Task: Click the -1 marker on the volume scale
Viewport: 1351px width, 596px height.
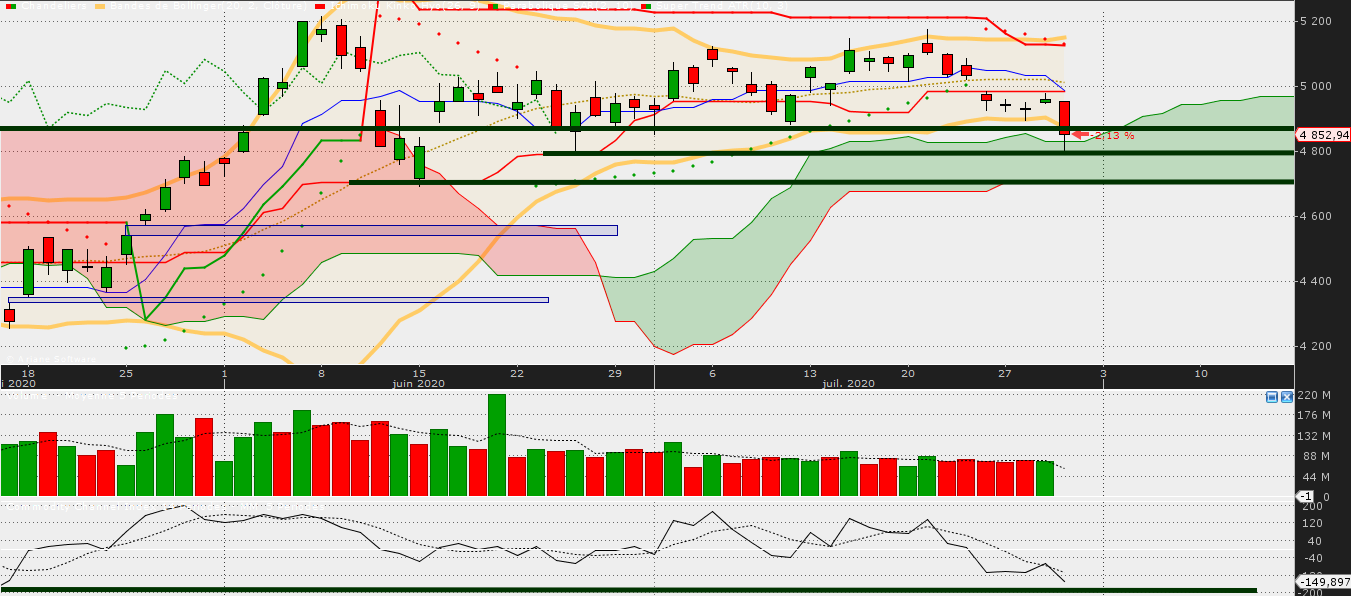Action: tap(1305, 497)
